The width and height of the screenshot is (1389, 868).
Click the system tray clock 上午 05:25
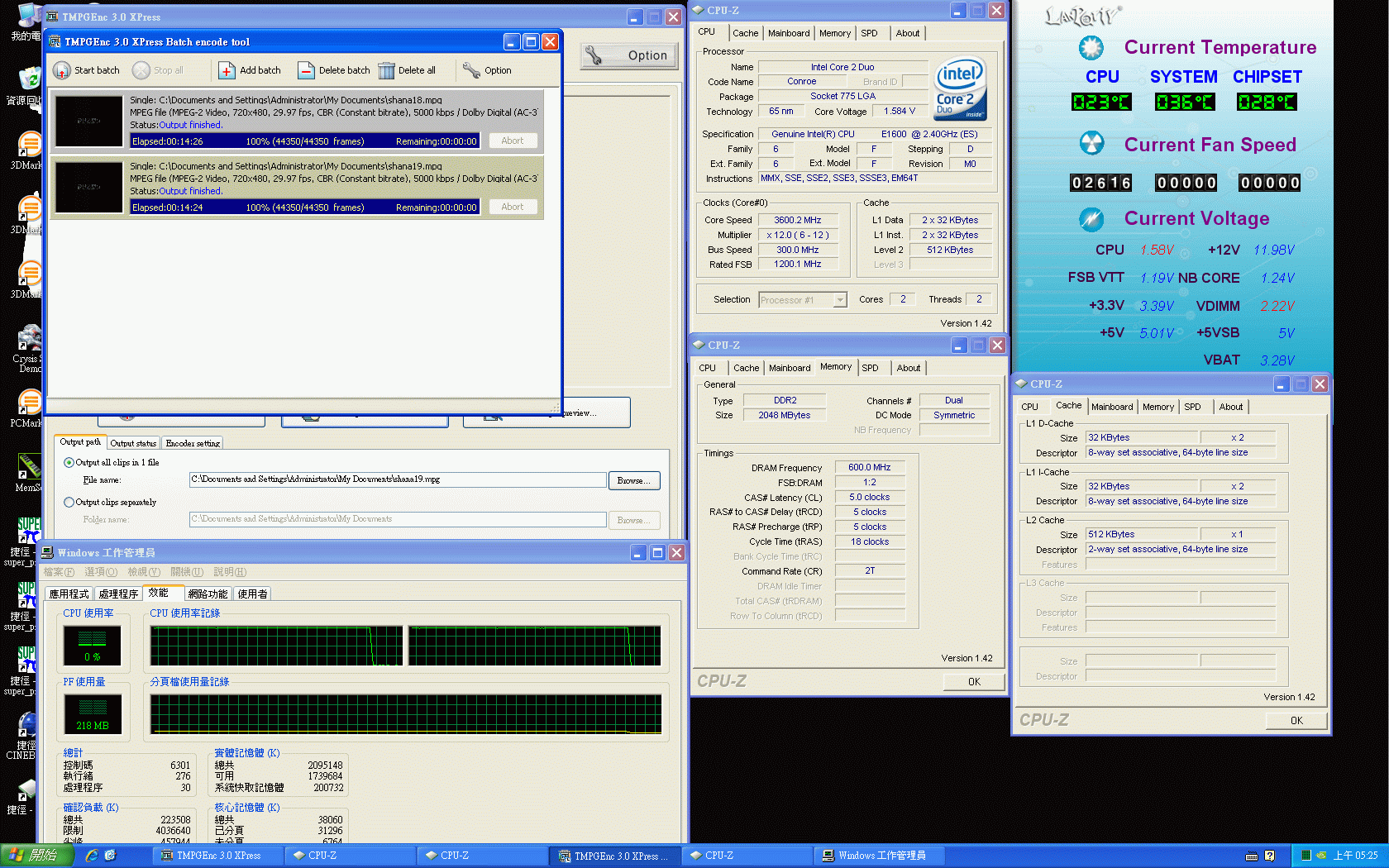1355,856
